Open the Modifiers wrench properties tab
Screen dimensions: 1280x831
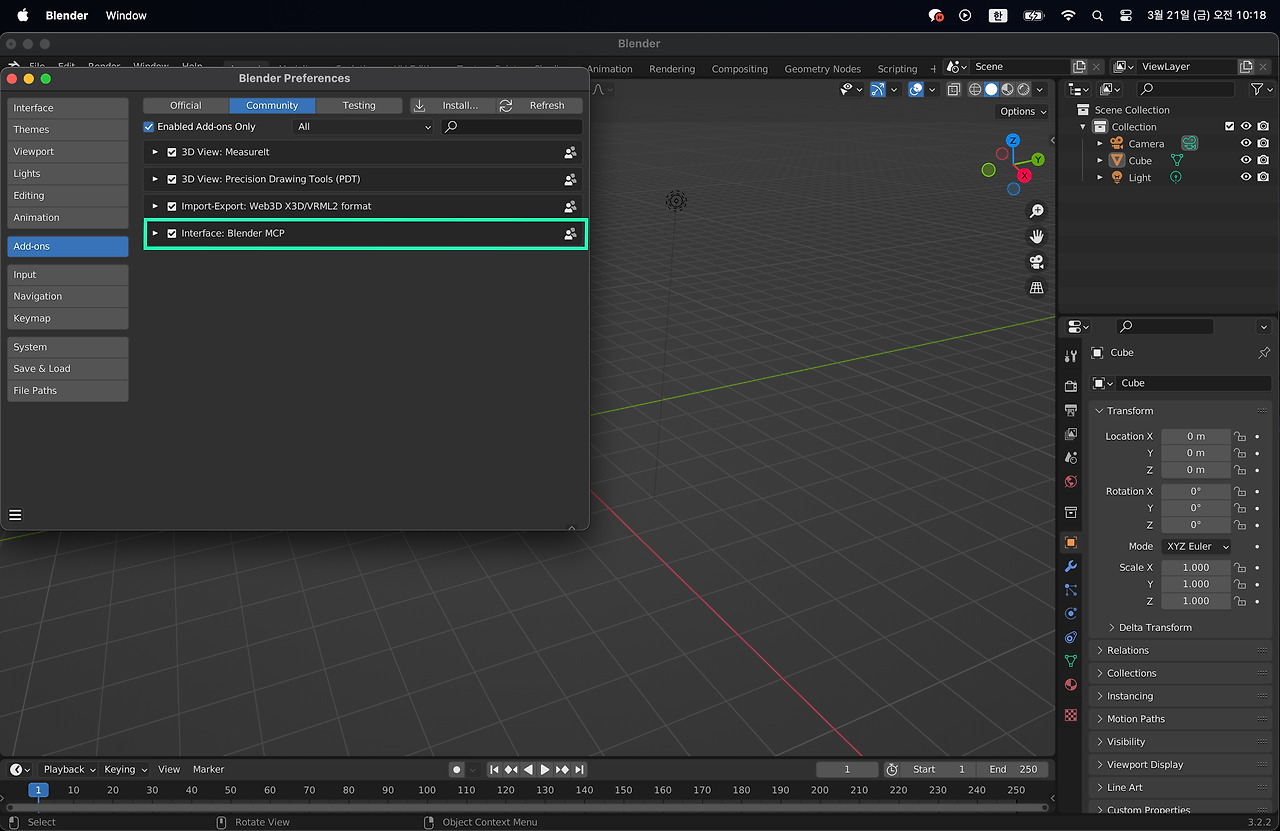point(1071,566)
